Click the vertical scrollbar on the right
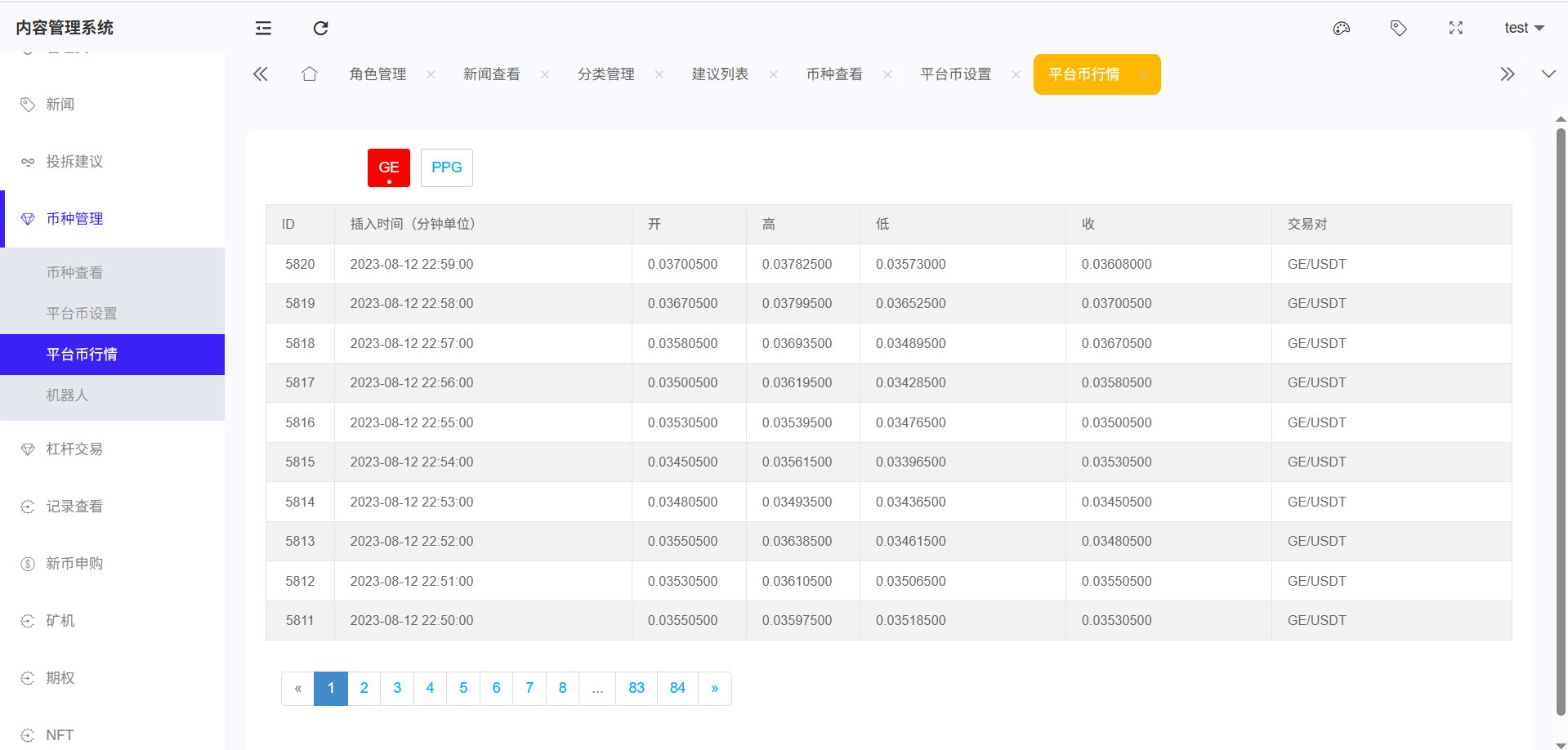Image resolution: width=1568 pixels, height=750 pixels. pos(1560,408)
